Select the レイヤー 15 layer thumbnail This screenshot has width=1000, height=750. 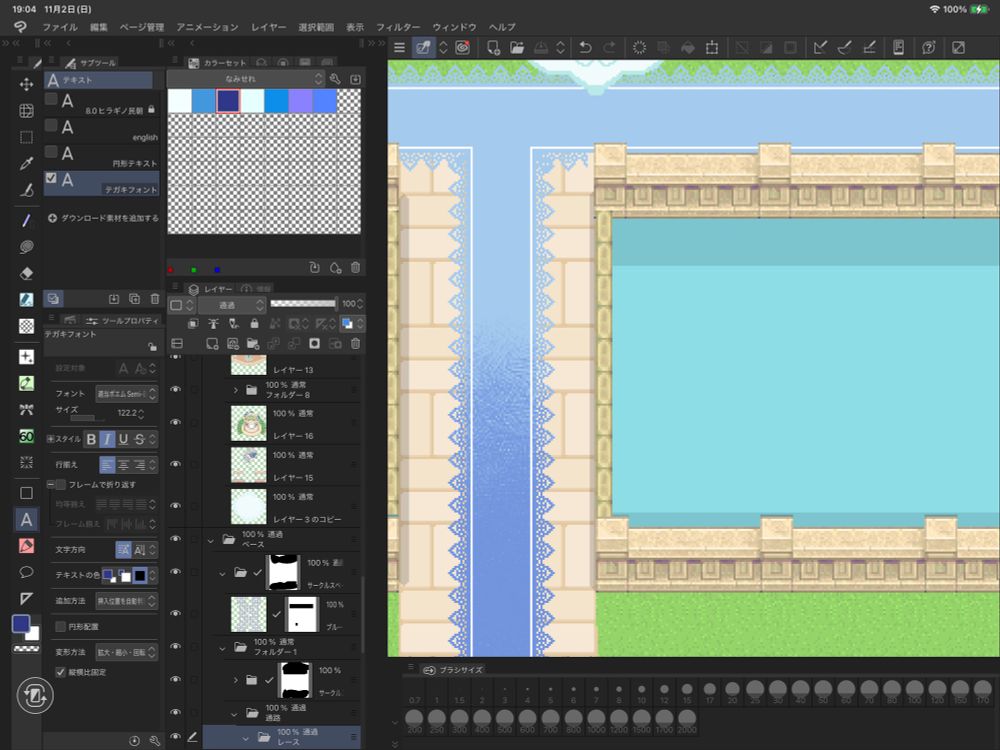pyautogui.click(x=248, y=465)
